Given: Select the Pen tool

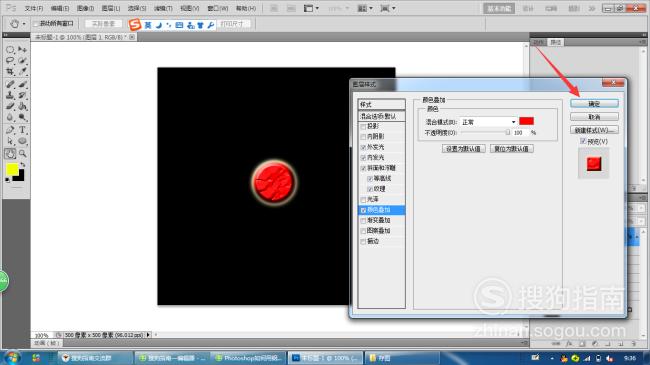Looking at the screenshot, I should (x=10, y=130).
